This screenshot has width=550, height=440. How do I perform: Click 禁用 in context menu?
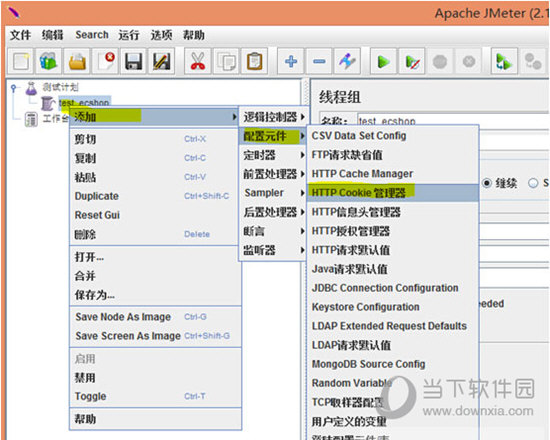coord(155,378)
